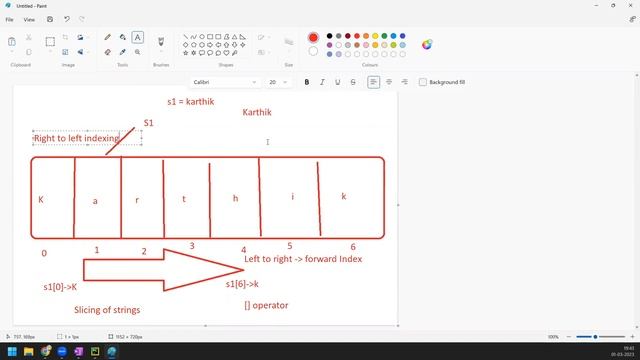Expand the Paste options arrow
This screenshot has width=640, height=360.
click(x=12, y=52)
